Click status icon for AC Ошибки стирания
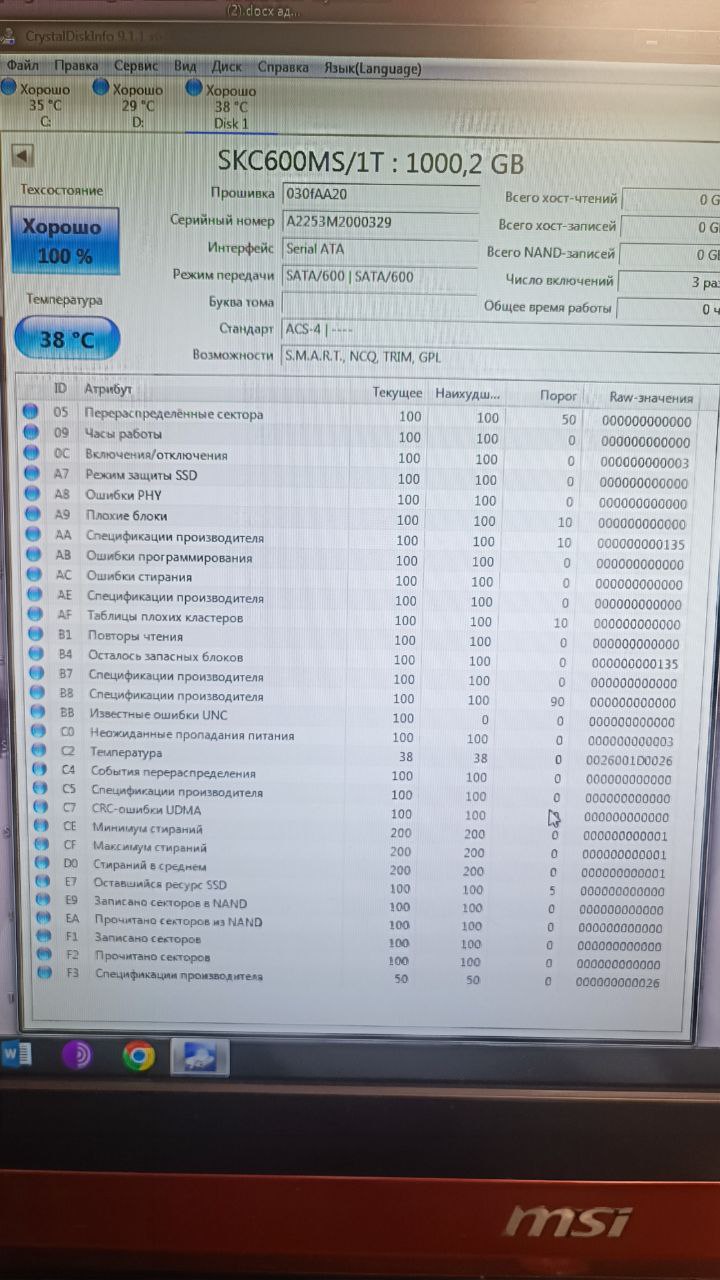 coord(33,575)
